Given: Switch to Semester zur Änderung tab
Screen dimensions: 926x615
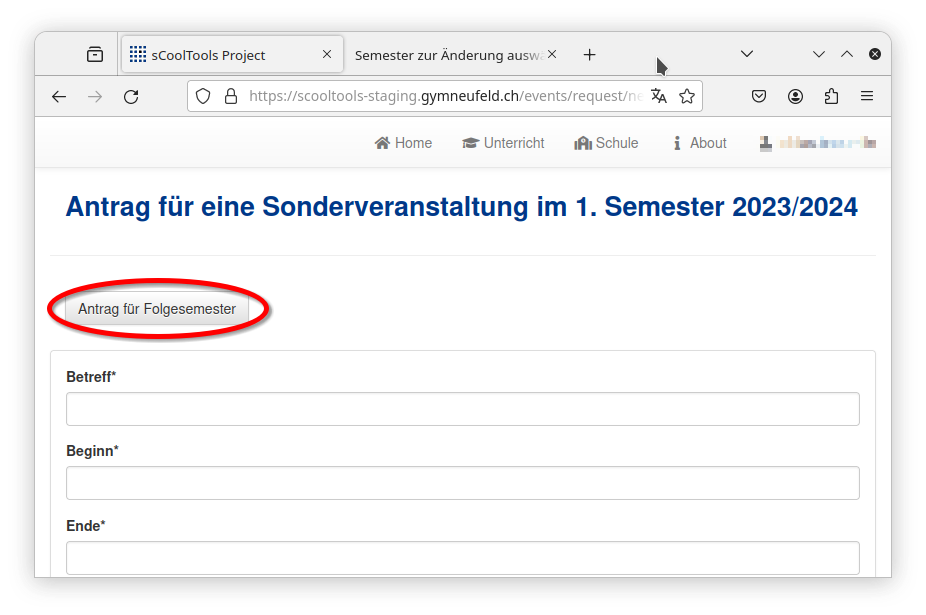Looking at the screenshot, I should 448,55.
